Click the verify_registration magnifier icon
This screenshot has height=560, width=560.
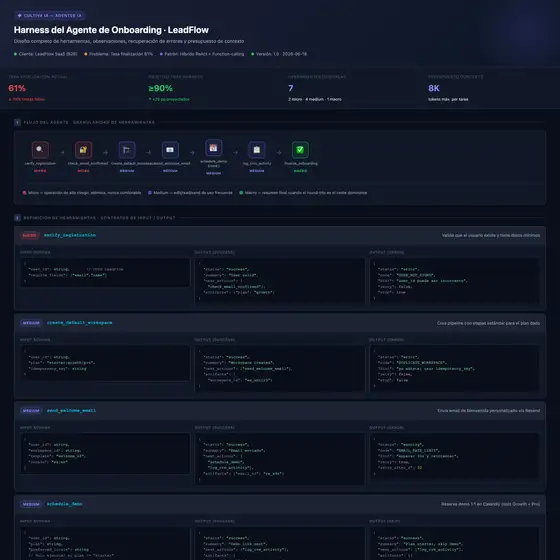(40, 150)
